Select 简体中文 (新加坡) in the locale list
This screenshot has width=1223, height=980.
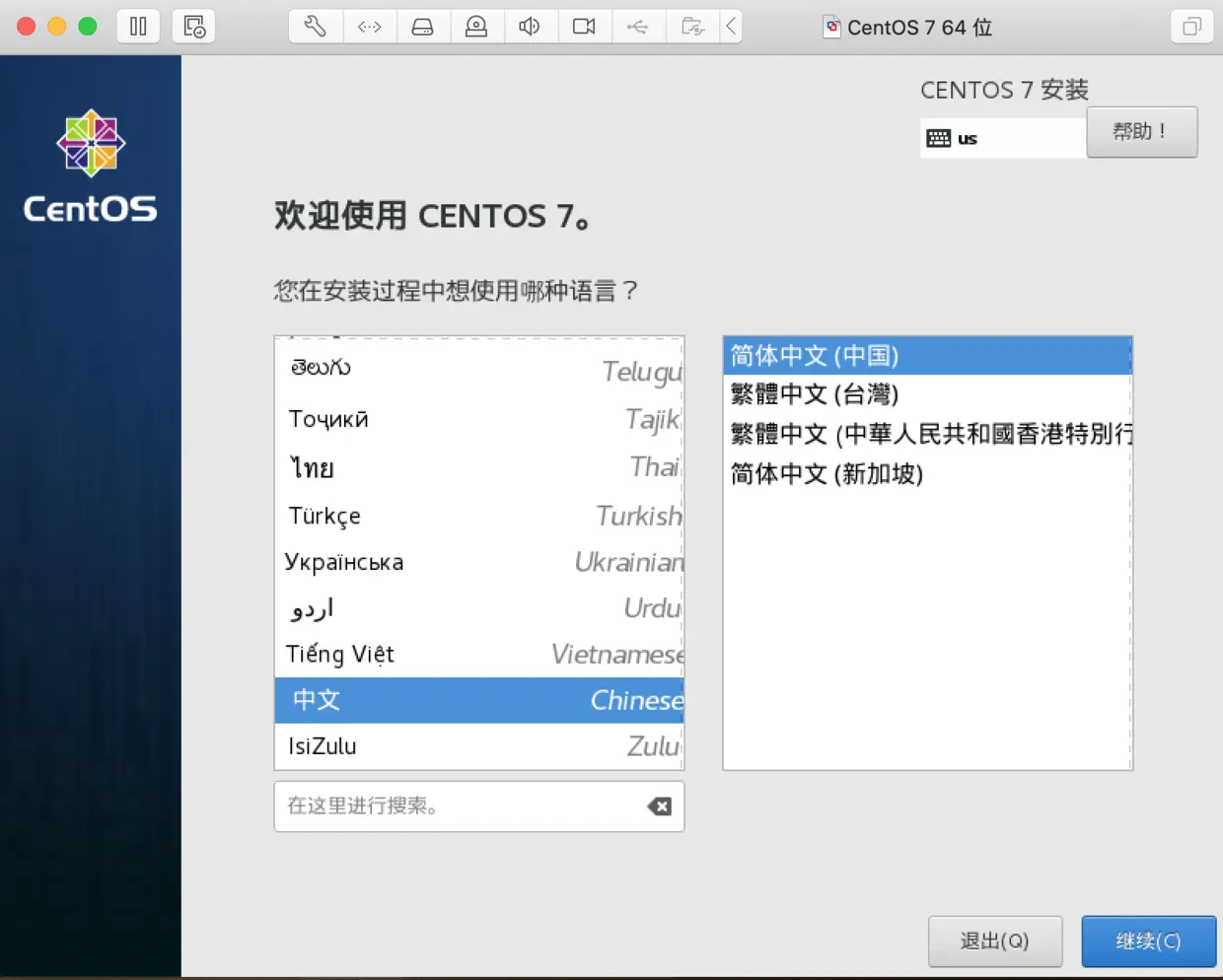[x=827, y=474]
